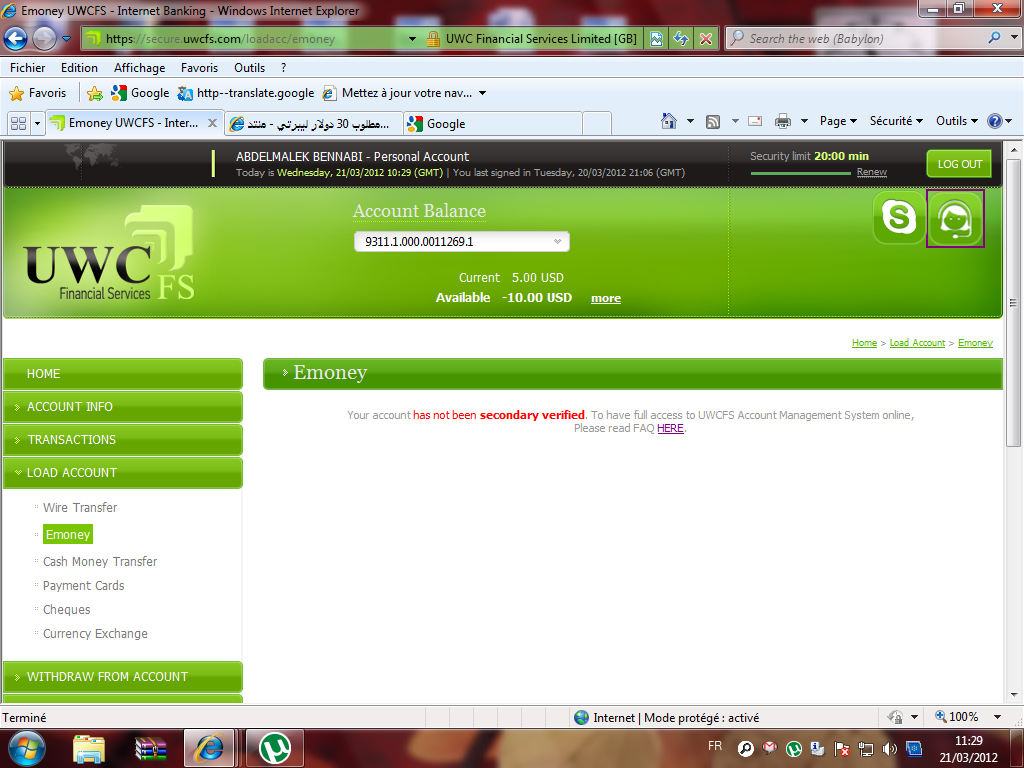The image size is (1024, 768).
Task: Click the page vertical scrollbar thumb
Action: [x=1014, y=304]
